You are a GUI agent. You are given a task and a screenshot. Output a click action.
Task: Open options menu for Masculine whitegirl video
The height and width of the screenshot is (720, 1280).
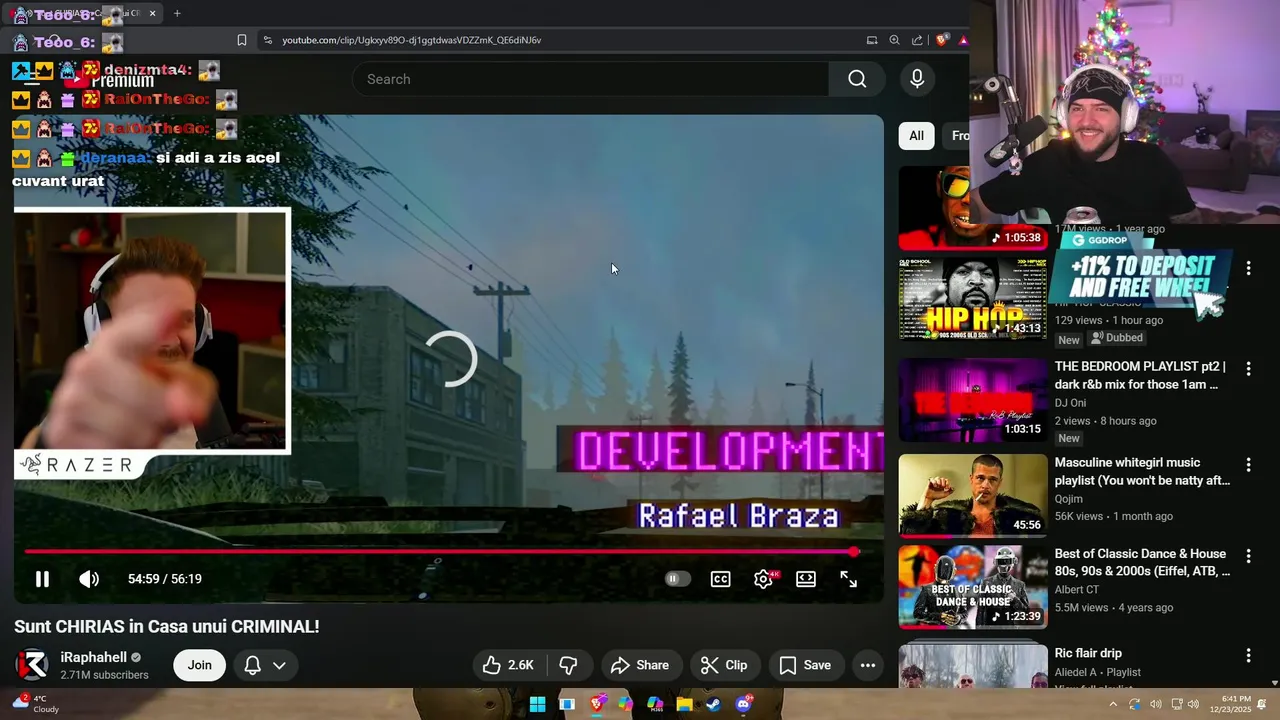1248,465
